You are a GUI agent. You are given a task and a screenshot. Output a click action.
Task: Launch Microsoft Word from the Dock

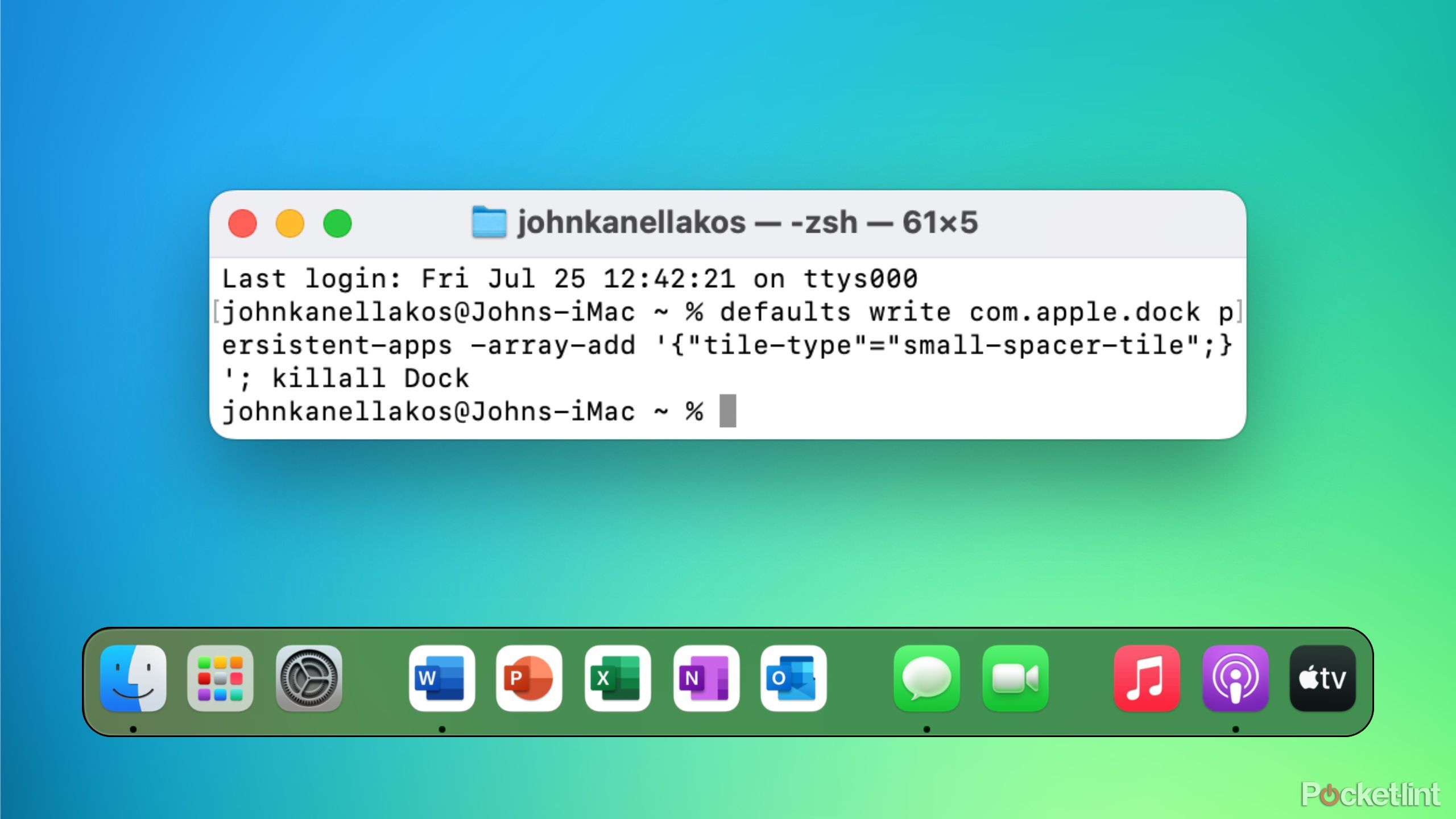(x=442, y=678)
